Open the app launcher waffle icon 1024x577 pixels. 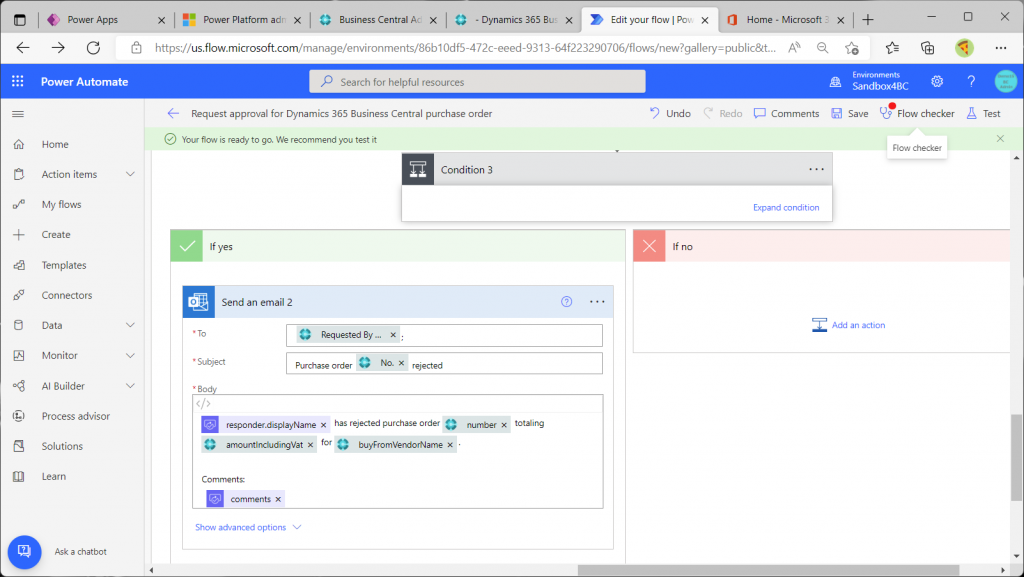[x=18, y=82]
